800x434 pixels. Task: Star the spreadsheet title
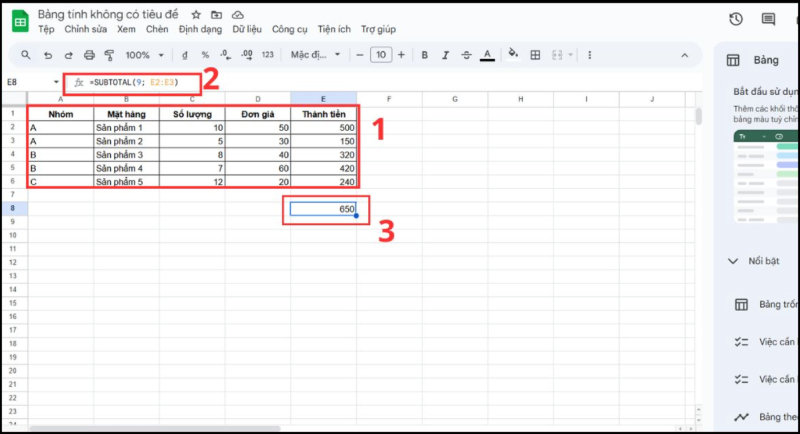tap(196, 15)
